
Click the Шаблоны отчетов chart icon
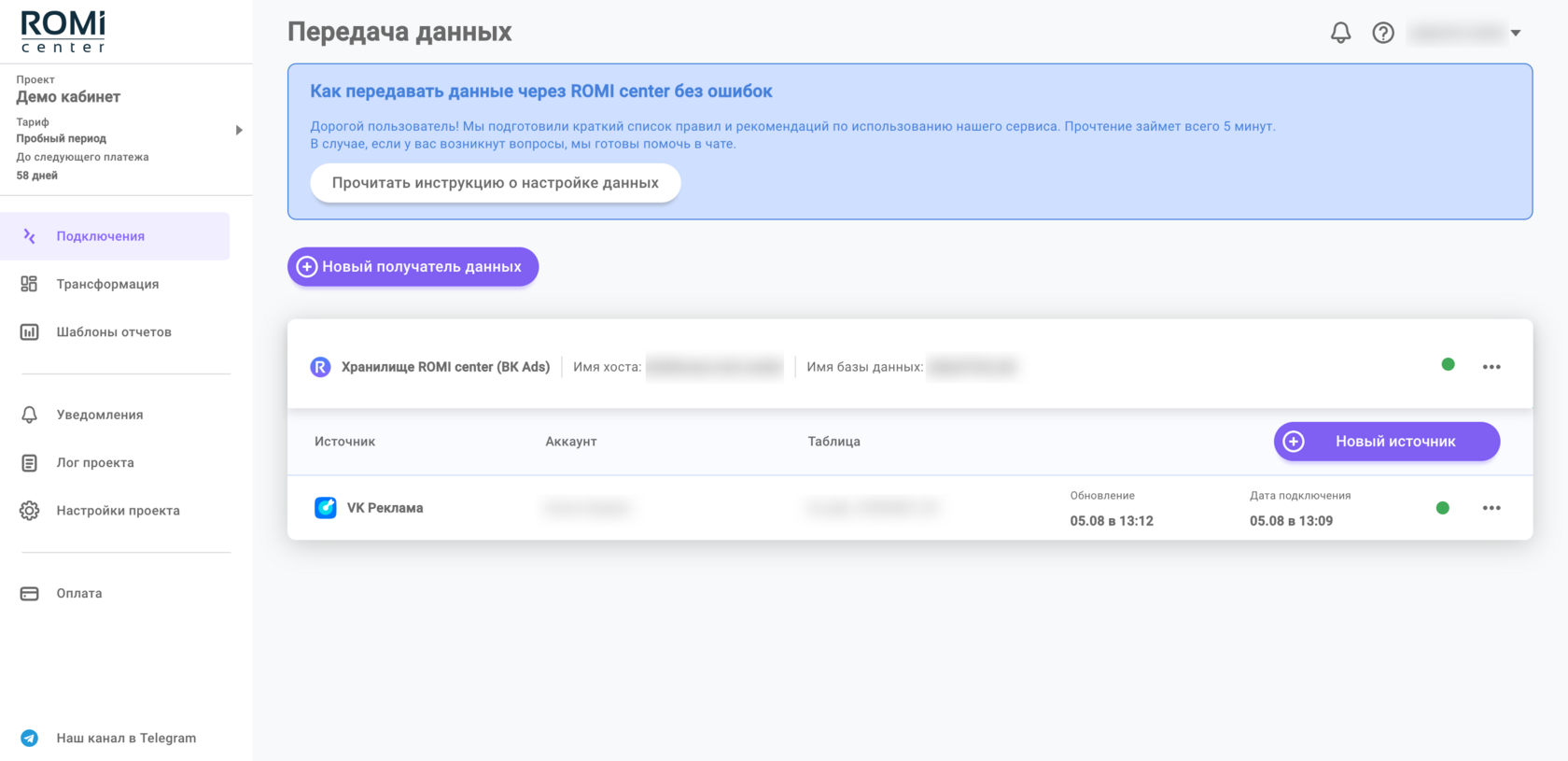pyautogui.click(x=29, y=331)
